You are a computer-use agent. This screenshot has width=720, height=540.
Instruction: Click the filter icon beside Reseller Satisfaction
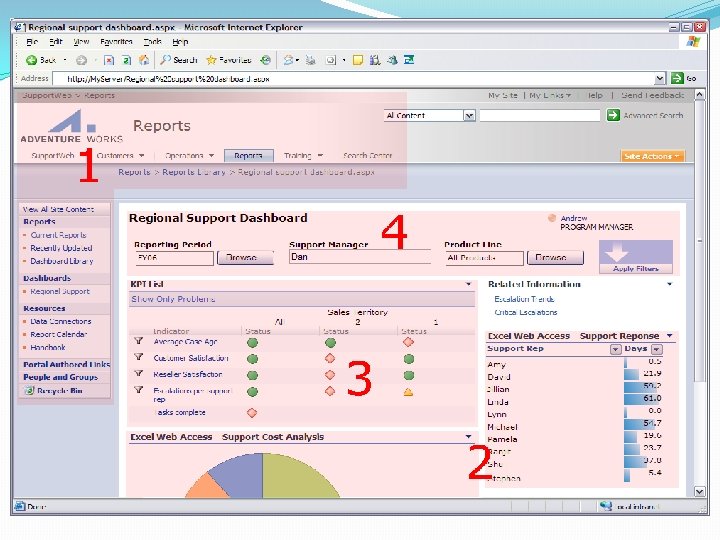click(139, 374)
